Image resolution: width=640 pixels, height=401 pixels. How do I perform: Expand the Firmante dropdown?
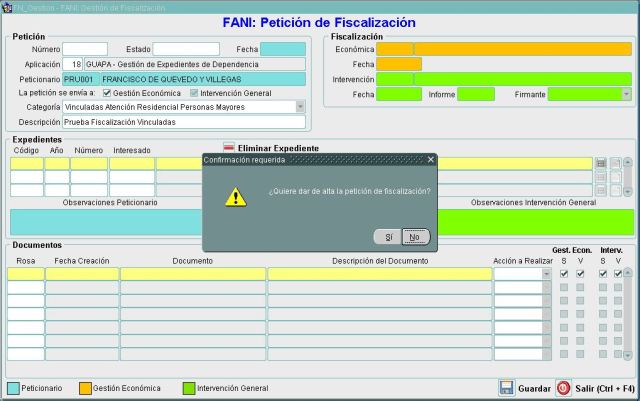(626, 94)
